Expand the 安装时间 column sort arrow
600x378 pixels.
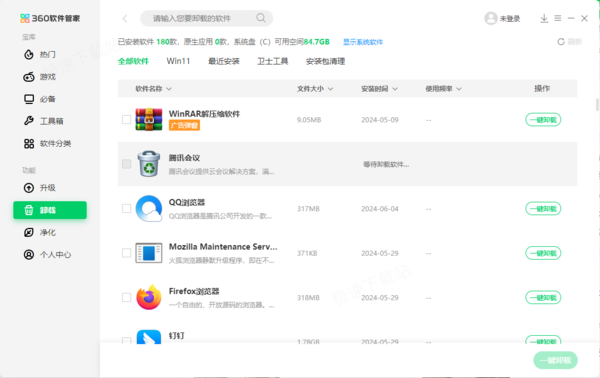[395, 89]
